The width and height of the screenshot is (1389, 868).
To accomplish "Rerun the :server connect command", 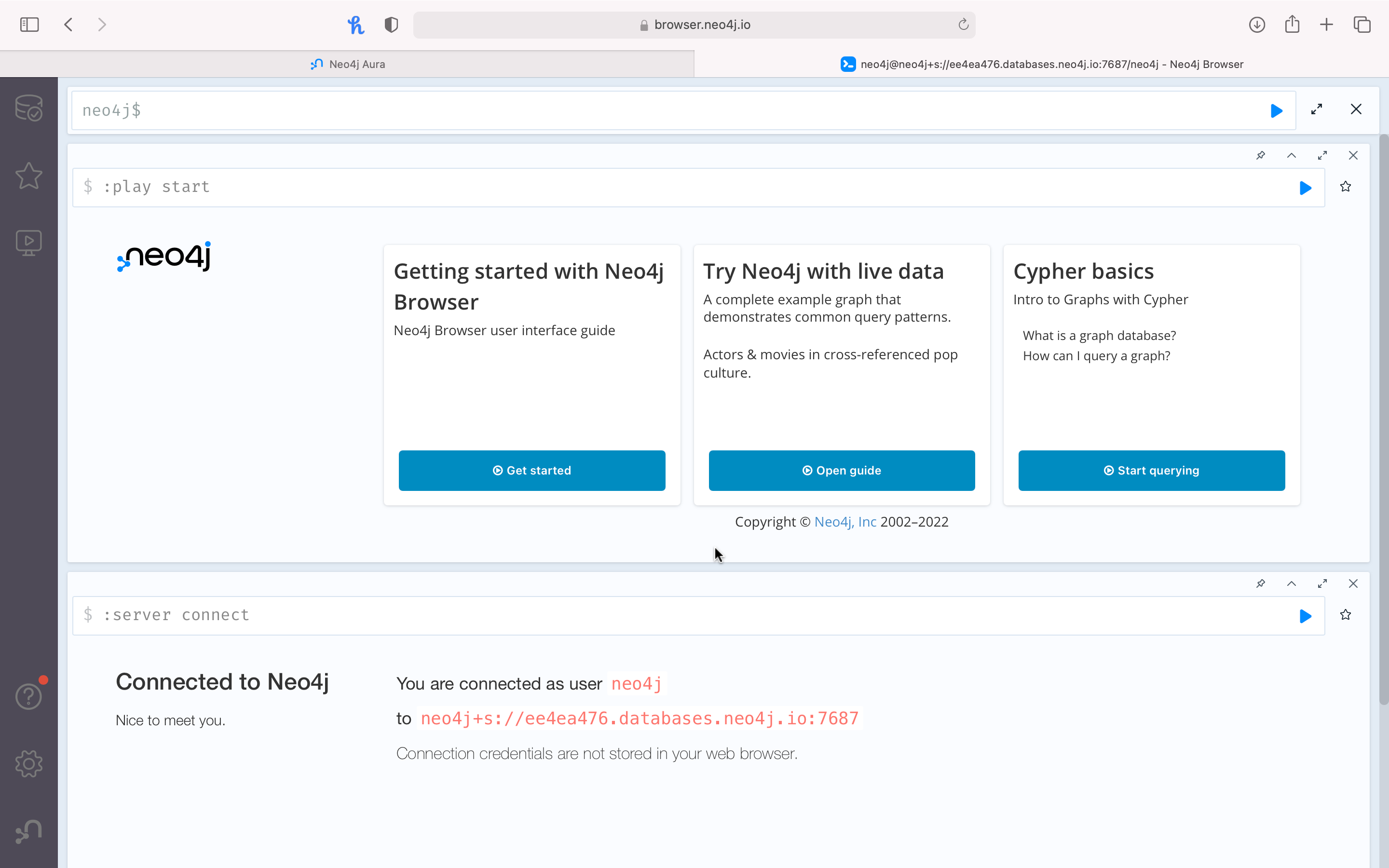I will pyautogui.click(x=1305, y=616).
